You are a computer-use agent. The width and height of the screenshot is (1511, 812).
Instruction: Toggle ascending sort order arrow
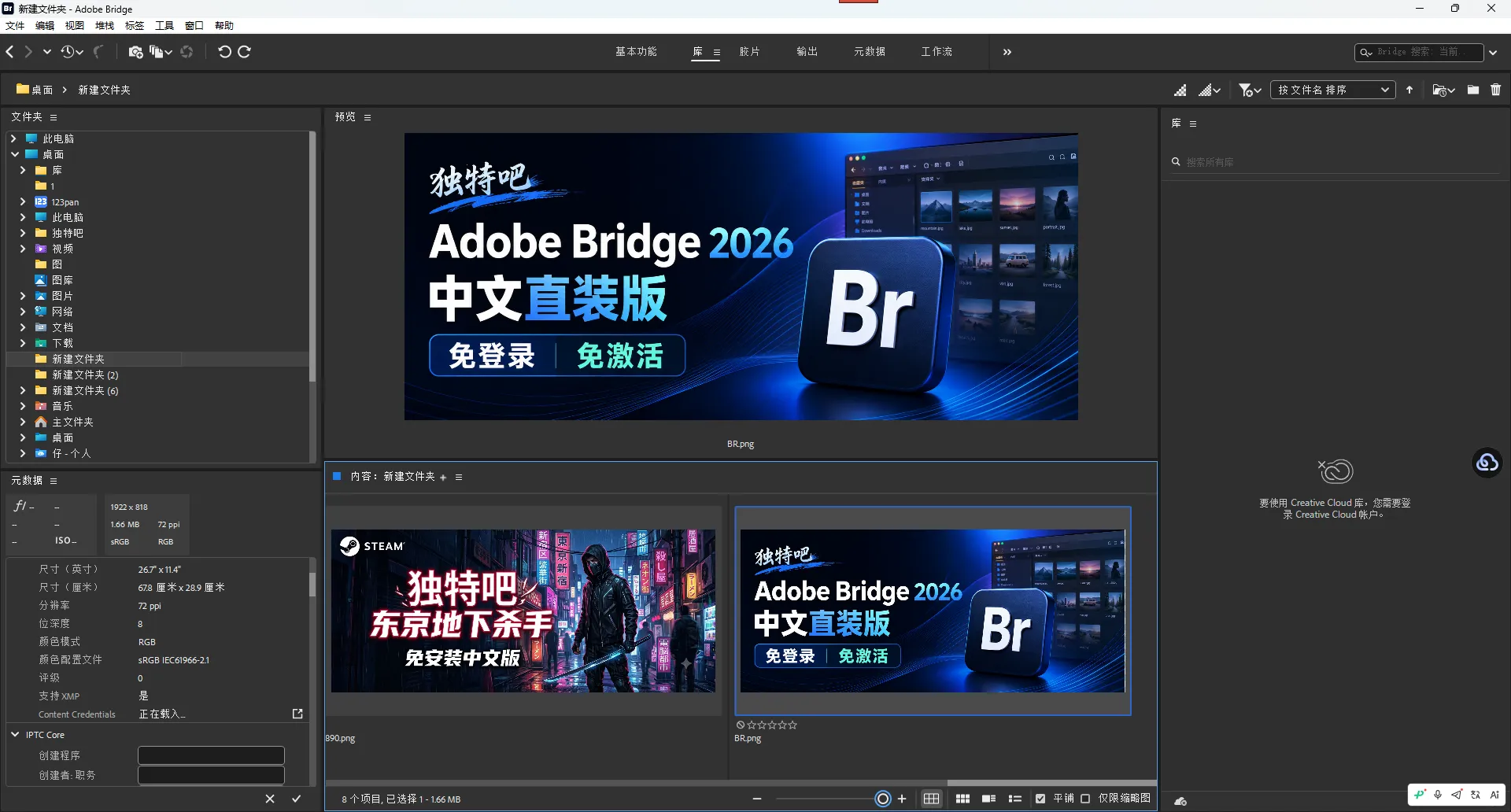click(1409, 90)
